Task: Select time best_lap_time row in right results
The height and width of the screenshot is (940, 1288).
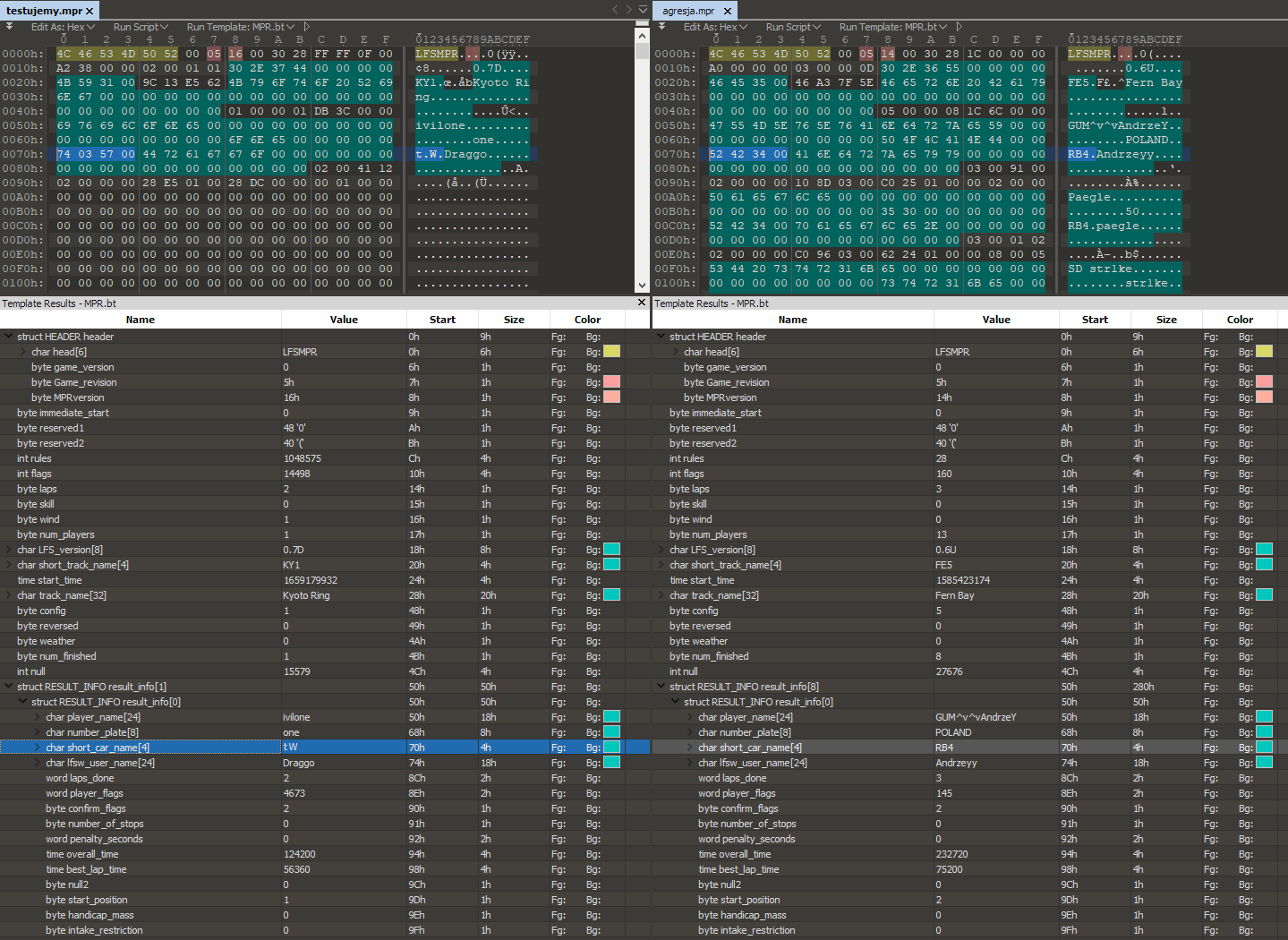Action: (x=970, y=869)
